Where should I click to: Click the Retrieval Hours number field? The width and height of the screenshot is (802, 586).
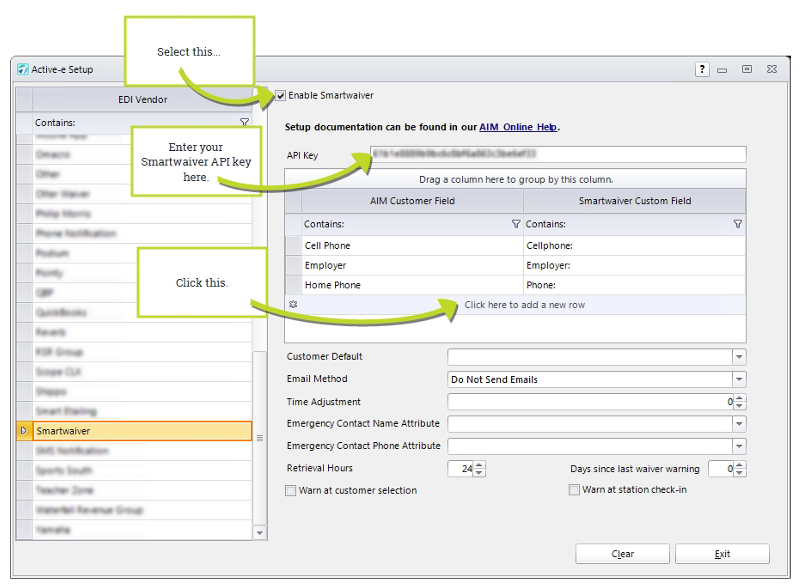tap(460, 468)
